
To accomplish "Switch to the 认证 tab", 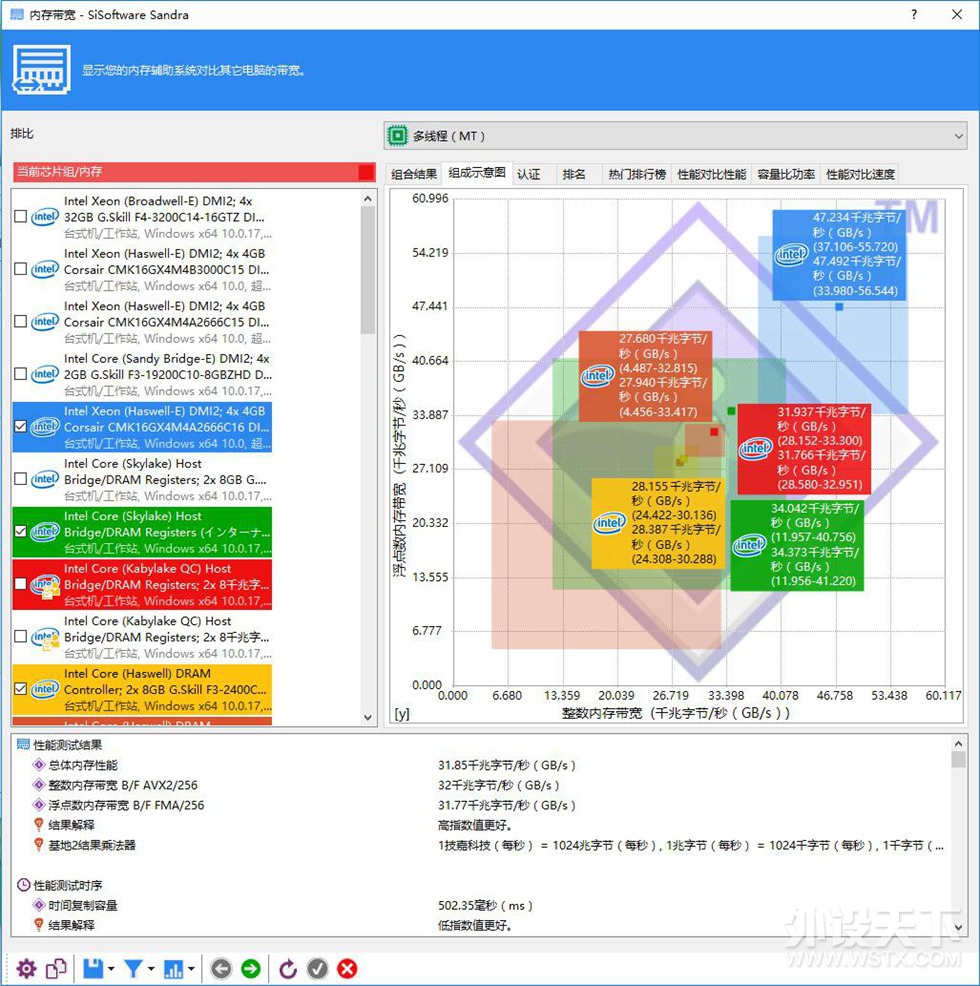I will click(x=529, y=174).
